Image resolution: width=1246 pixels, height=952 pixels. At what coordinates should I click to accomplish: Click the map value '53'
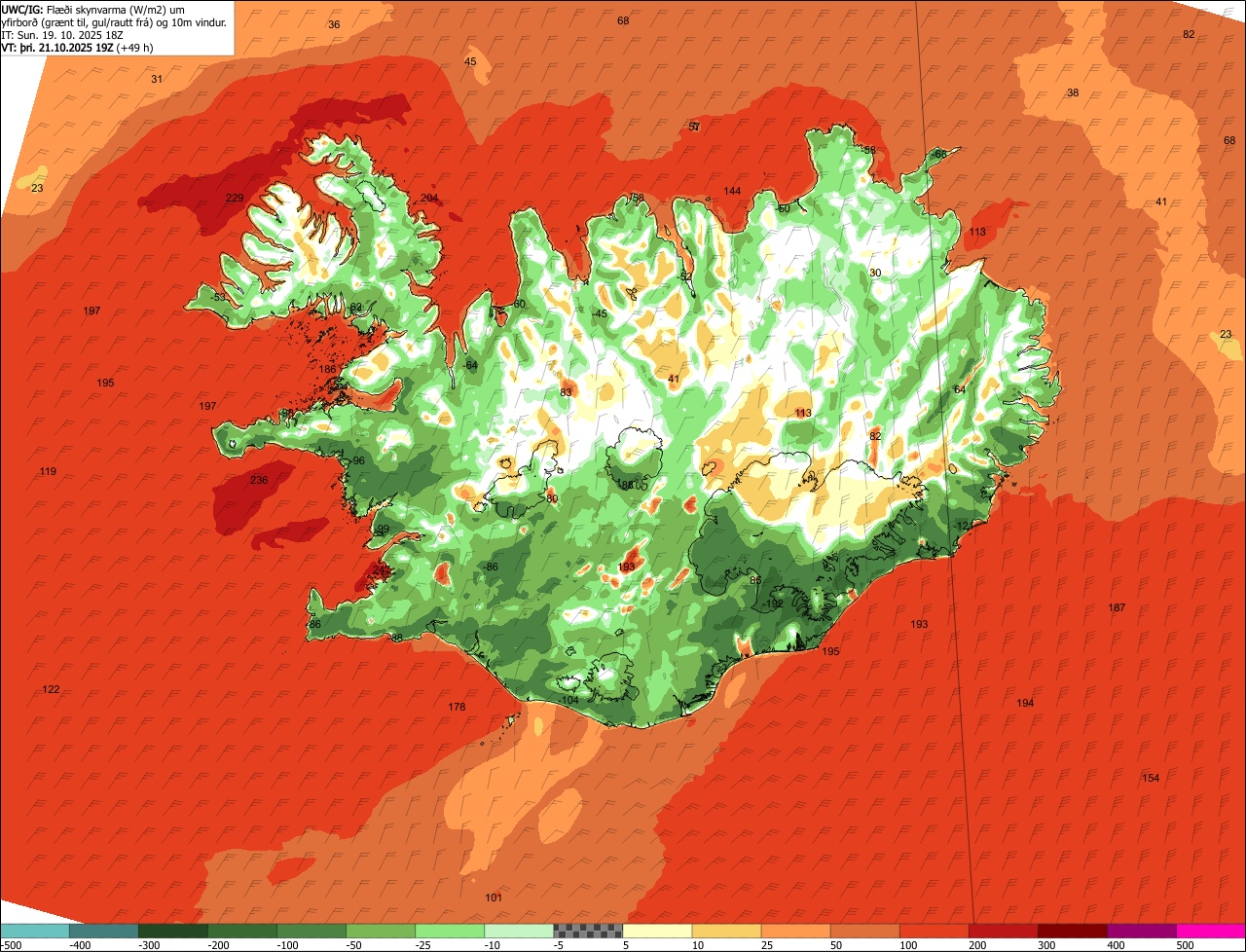(x=219, y=297)
